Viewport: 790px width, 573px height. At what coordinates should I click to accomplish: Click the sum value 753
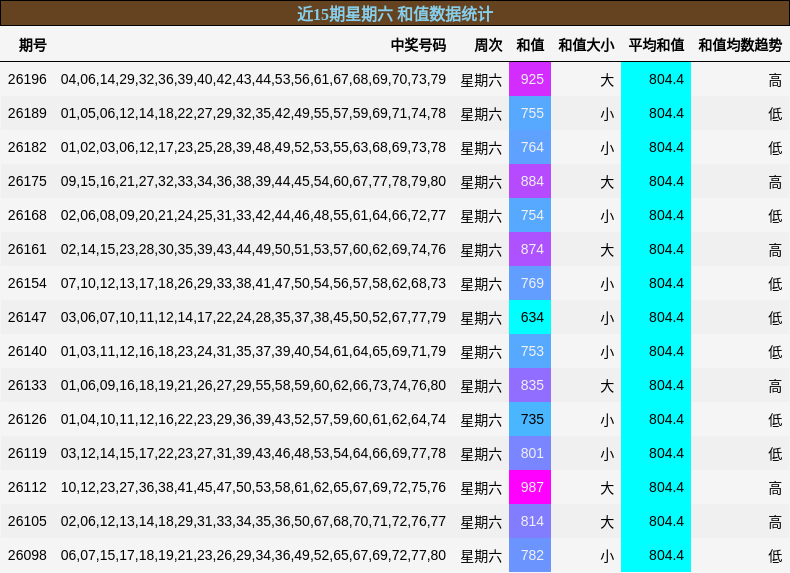pos(530,352)
